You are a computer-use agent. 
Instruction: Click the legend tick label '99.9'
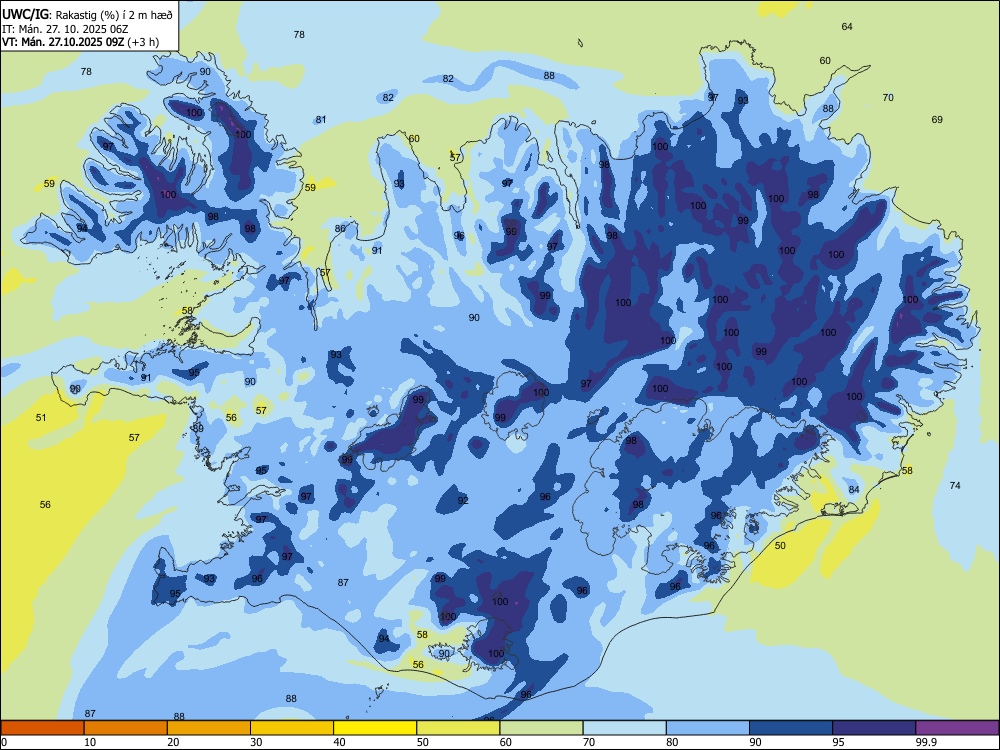coord(926,742)
